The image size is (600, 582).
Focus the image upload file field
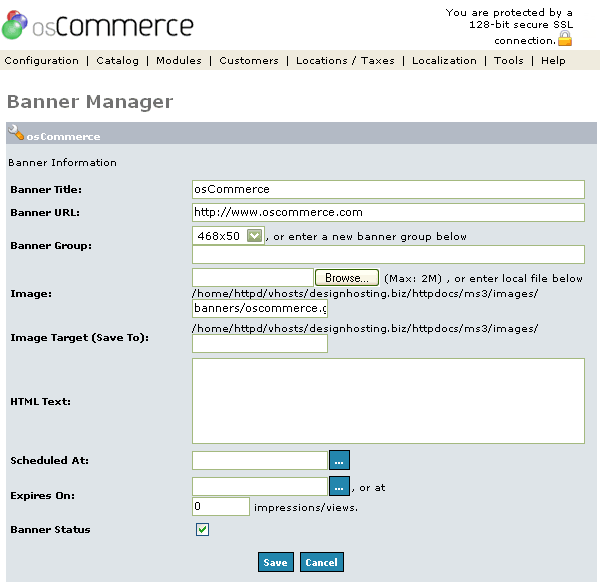253,278
